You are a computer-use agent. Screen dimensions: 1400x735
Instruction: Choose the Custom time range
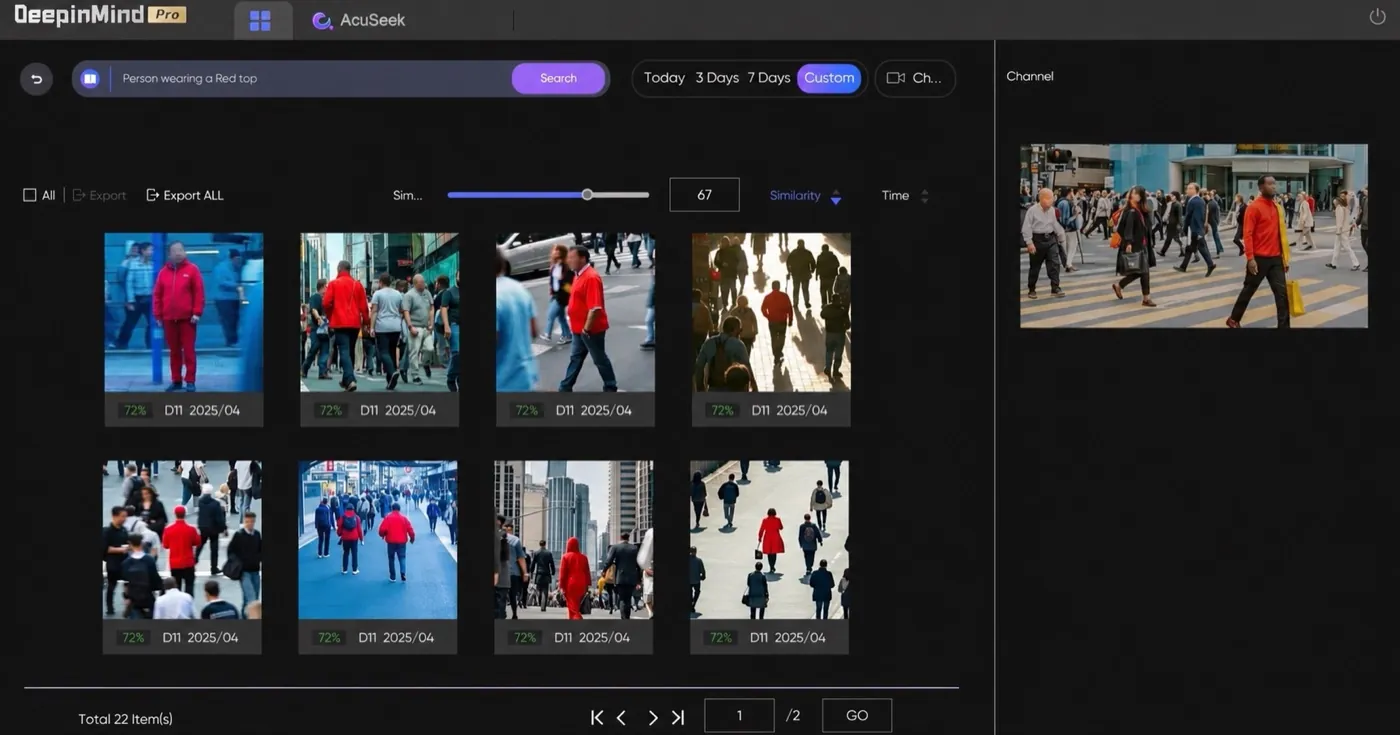click(x=829, y=78)
